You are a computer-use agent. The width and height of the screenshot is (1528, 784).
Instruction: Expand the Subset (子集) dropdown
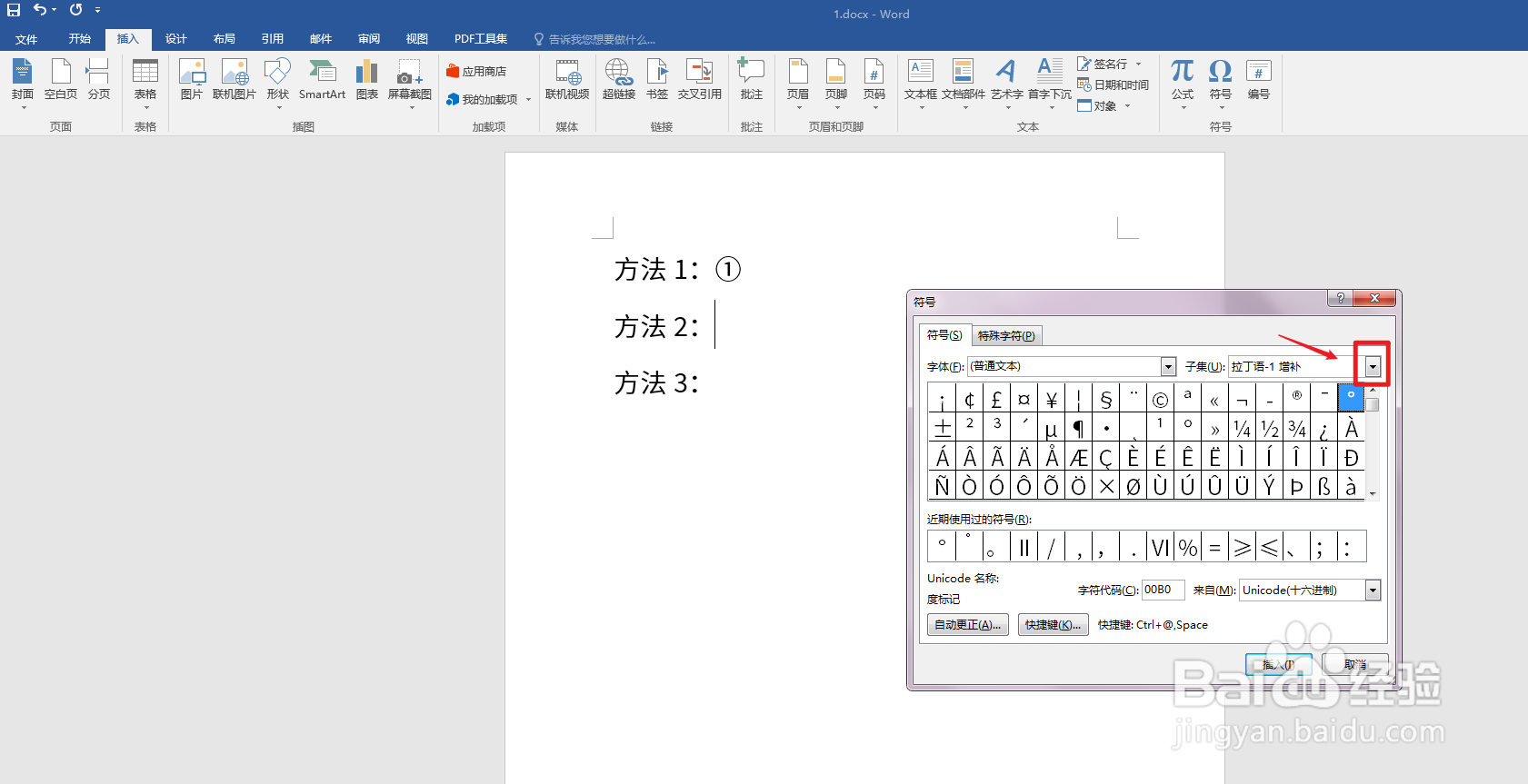1373,366
